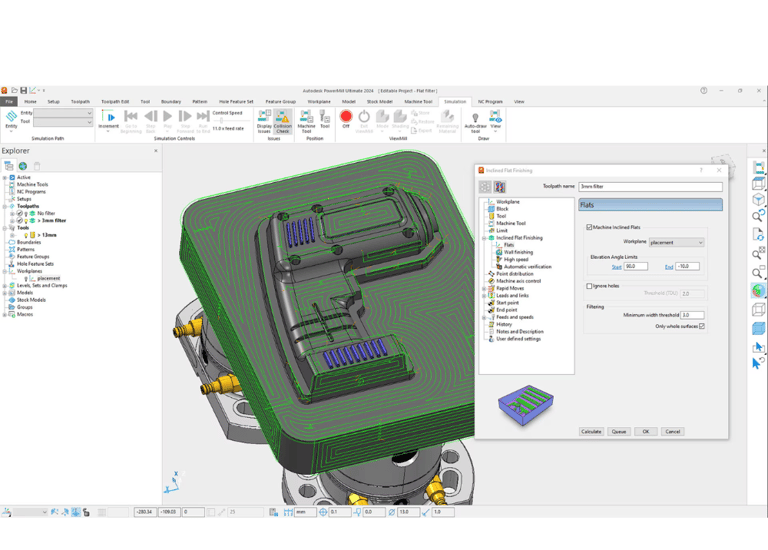Viewport: 768px width, 550px height.
Task: Click the End elevation angle link
Action: click(669, 267)
